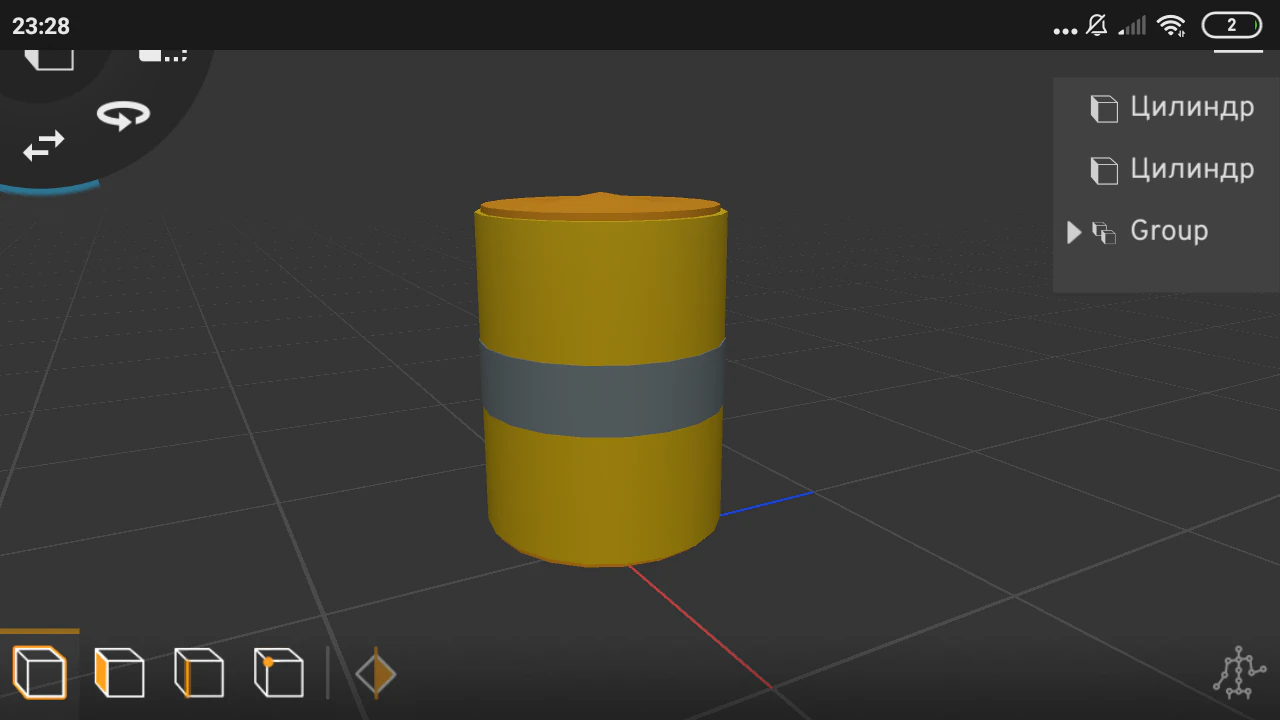Tap the Wi-Fi icon in the status bar

coord(1170,26)
